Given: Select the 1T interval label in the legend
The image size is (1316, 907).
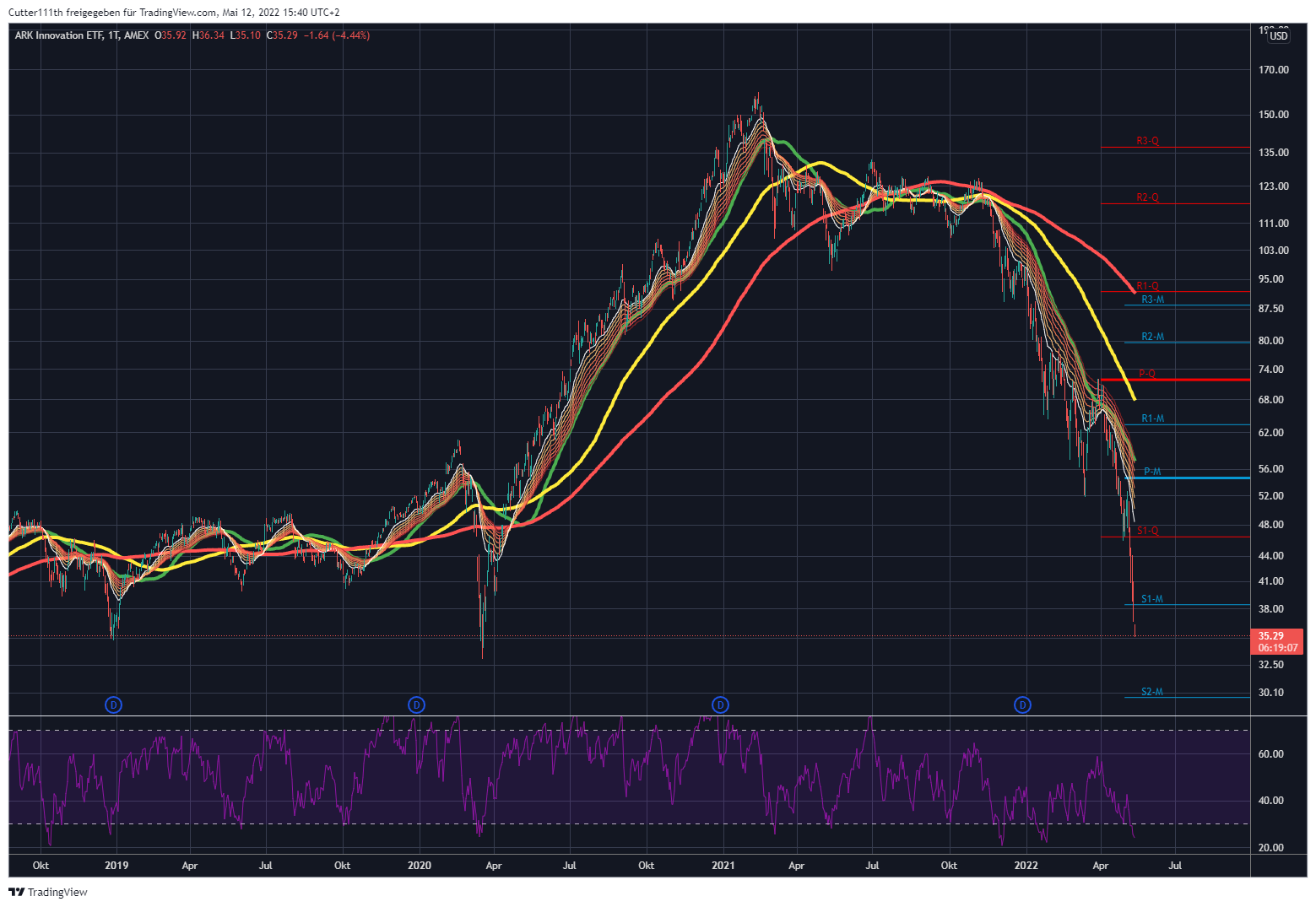Looking at the screenshot, I should pyautogui.click(x=113, y=35).
